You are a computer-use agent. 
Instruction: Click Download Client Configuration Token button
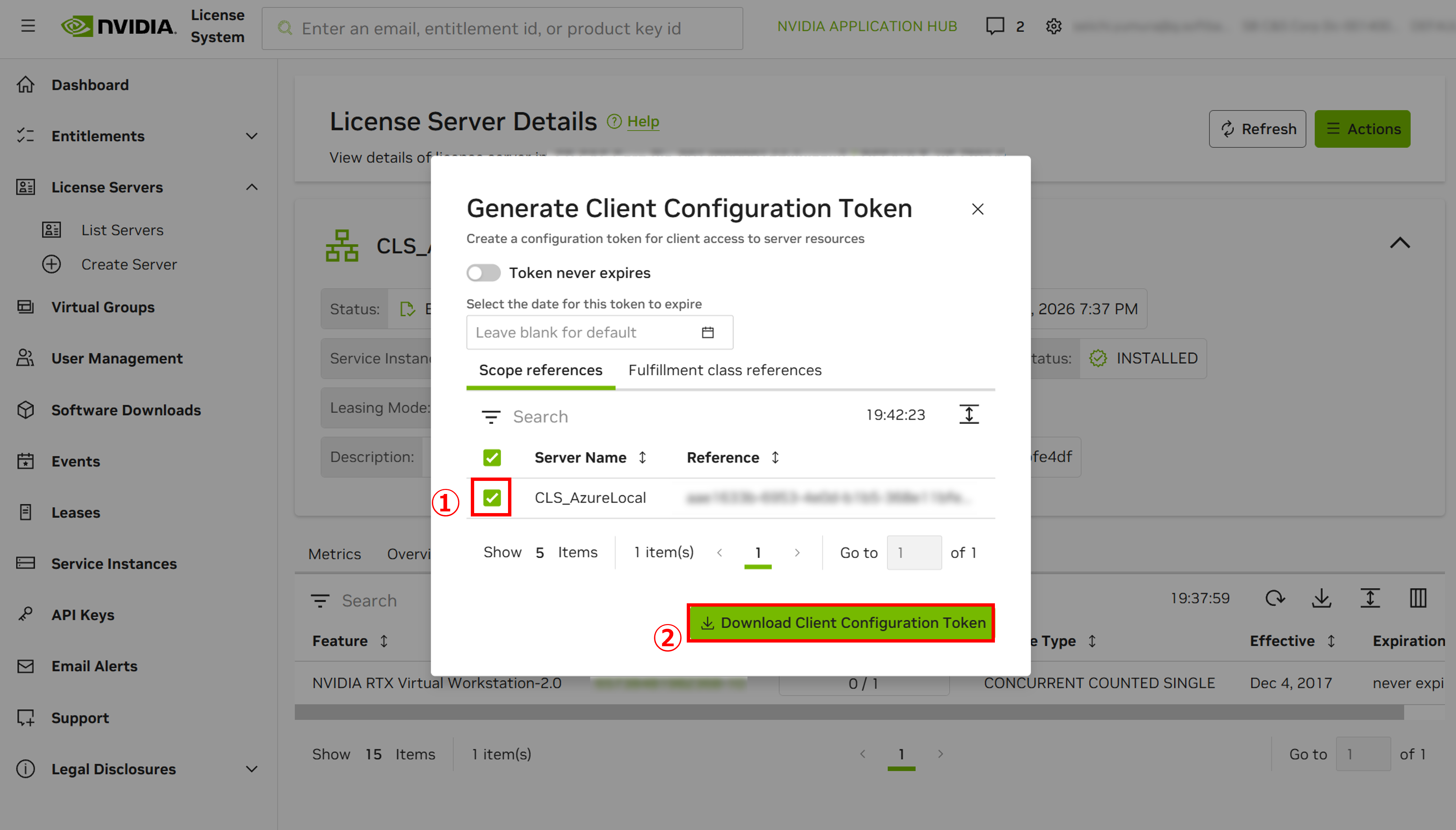pyautogui.click(x=841, y=623)
